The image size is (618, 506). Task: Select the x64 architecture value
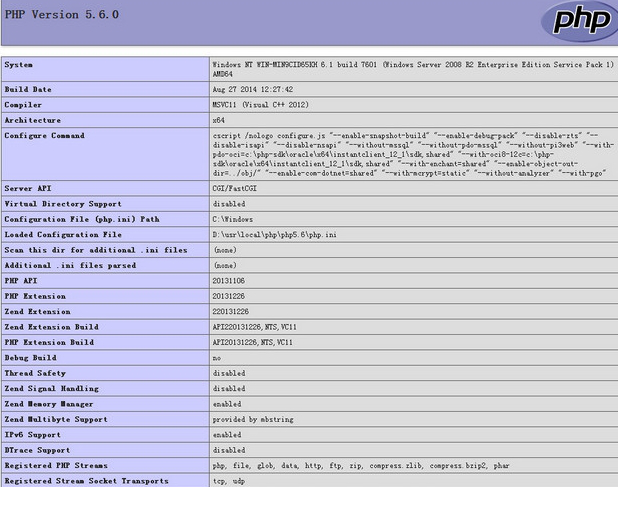pos(218,120)
